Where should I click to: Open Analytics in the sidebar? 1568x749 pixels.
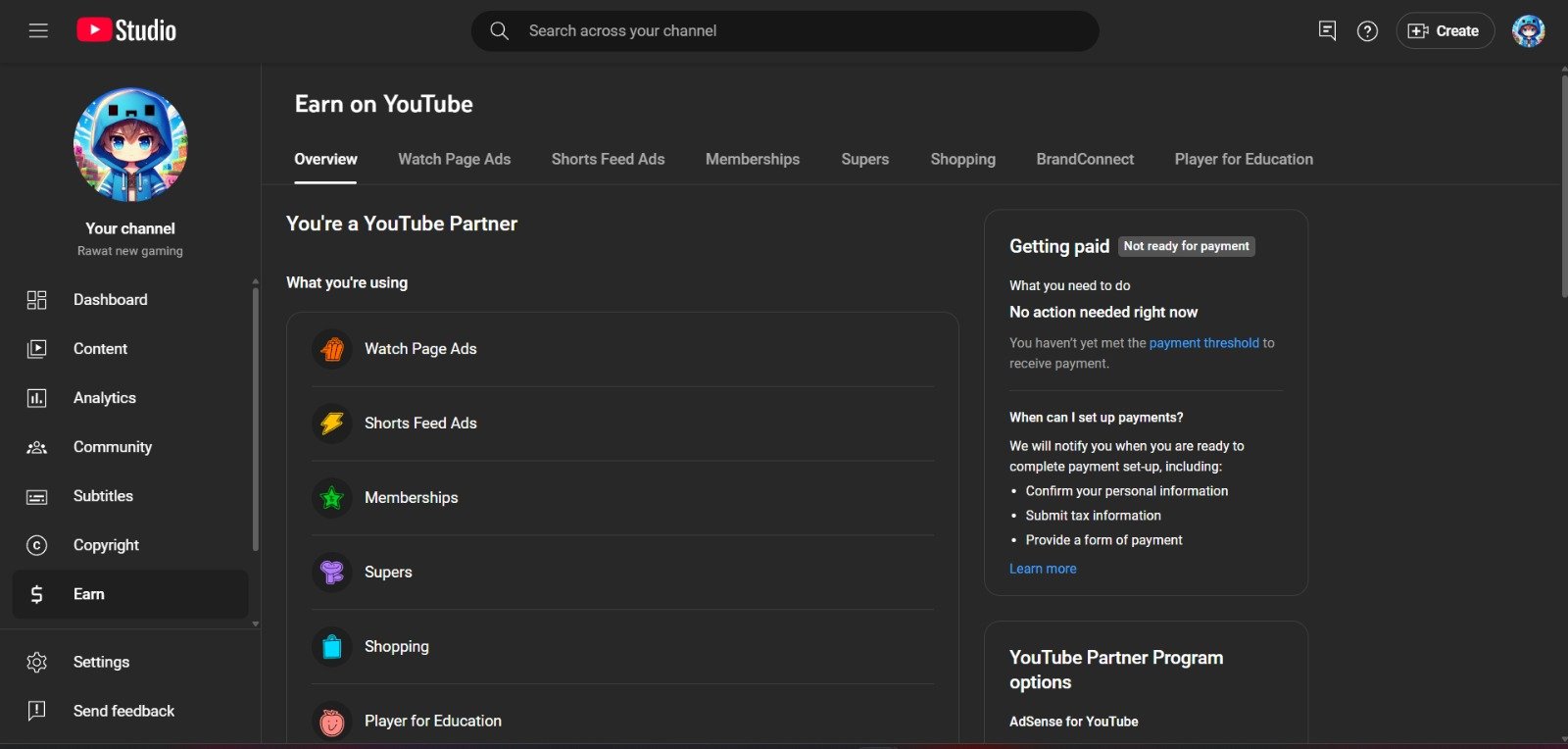coord(105,398)
